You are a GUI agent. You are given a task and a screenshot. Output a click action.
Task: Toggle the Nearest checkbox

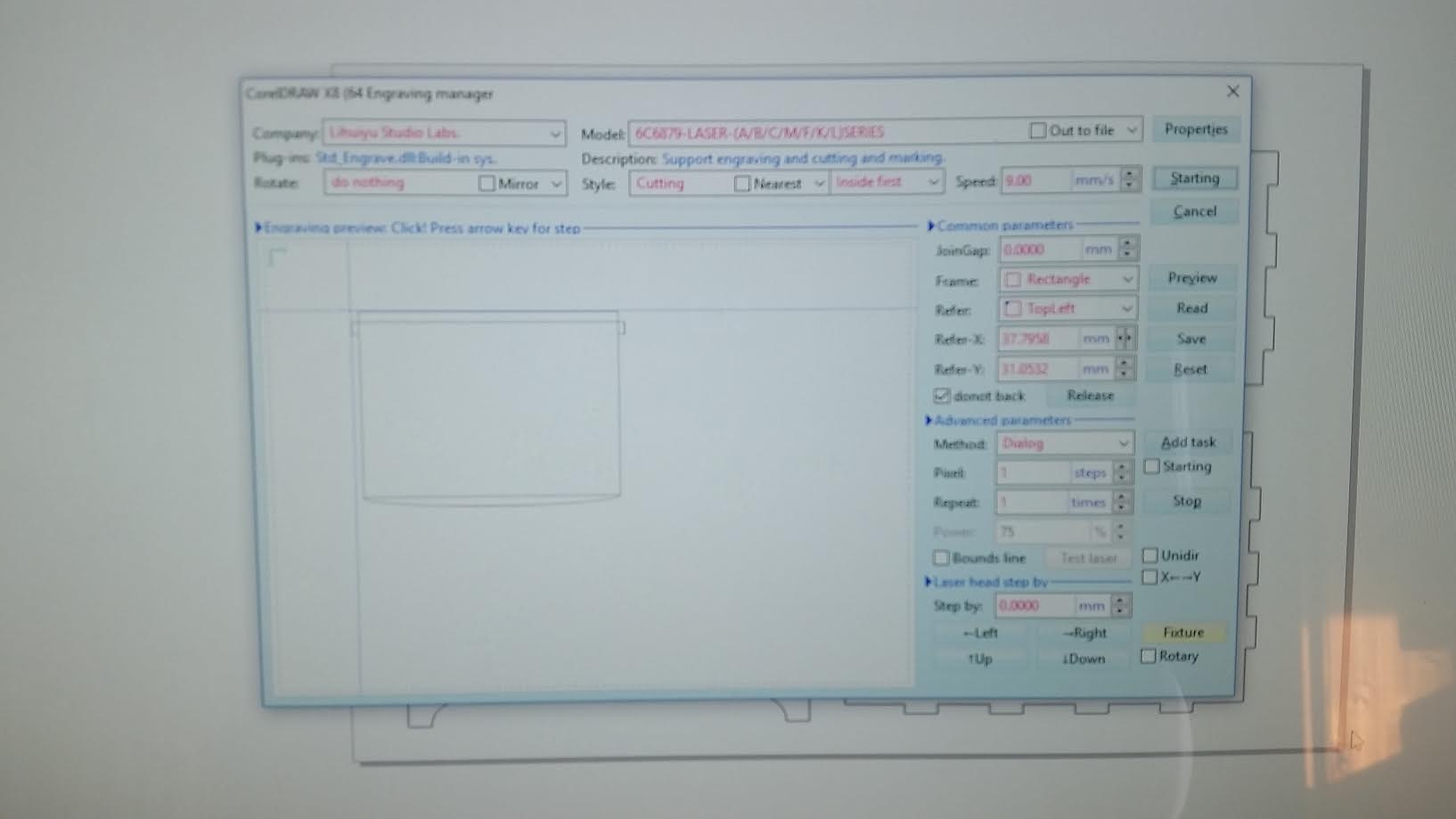coord(741,184)
